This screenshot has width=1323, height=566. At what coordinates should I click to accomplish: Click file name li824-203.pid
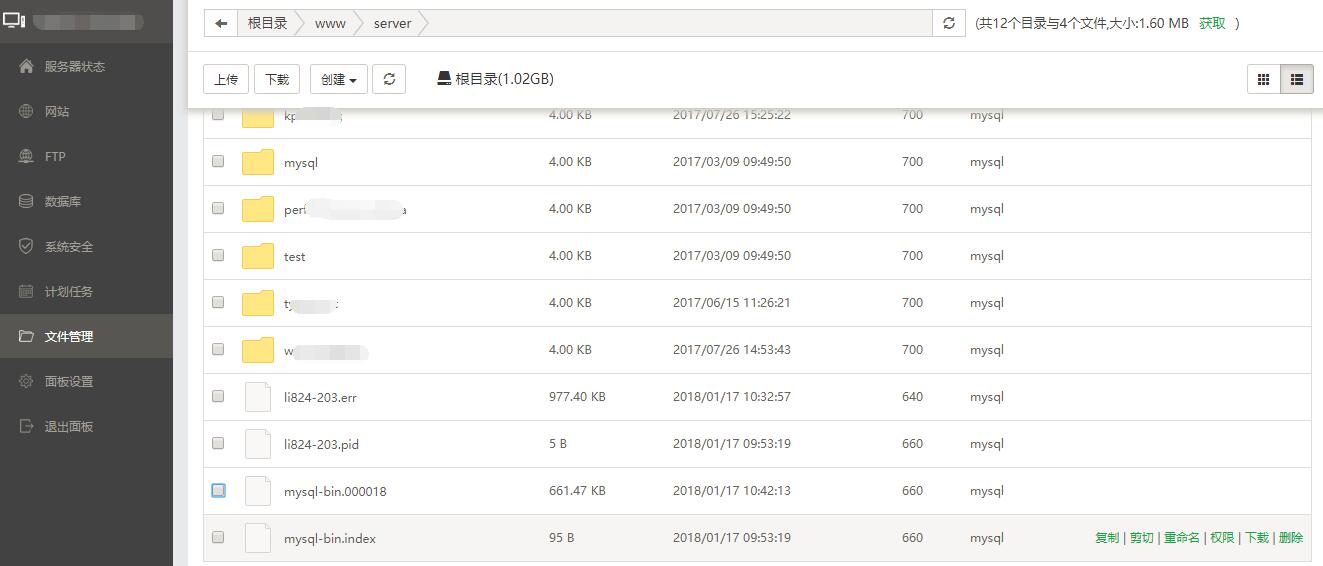(x=321, y=444)
